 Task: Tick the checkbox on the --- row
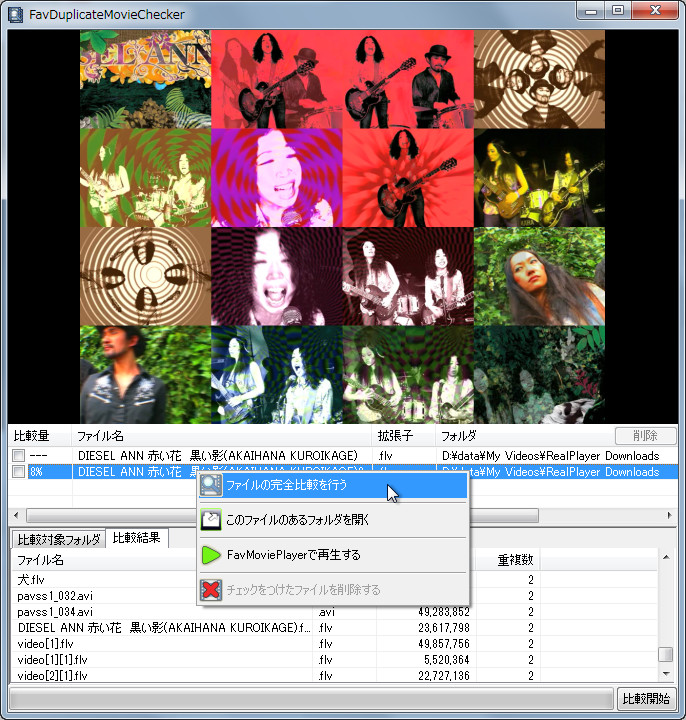click(x=18, y=456)
